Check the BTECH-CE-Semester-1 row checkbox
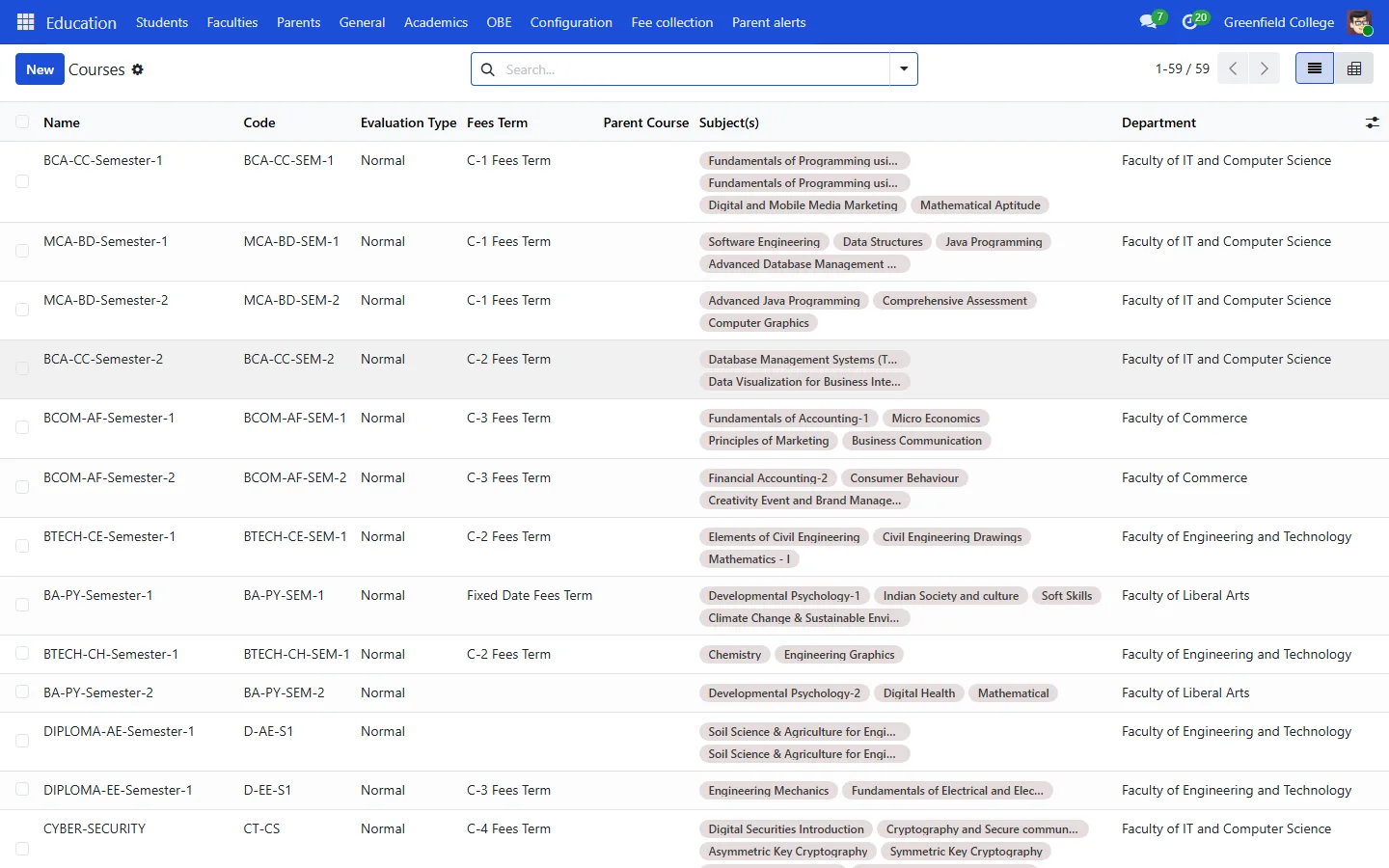 click(22, 546)
